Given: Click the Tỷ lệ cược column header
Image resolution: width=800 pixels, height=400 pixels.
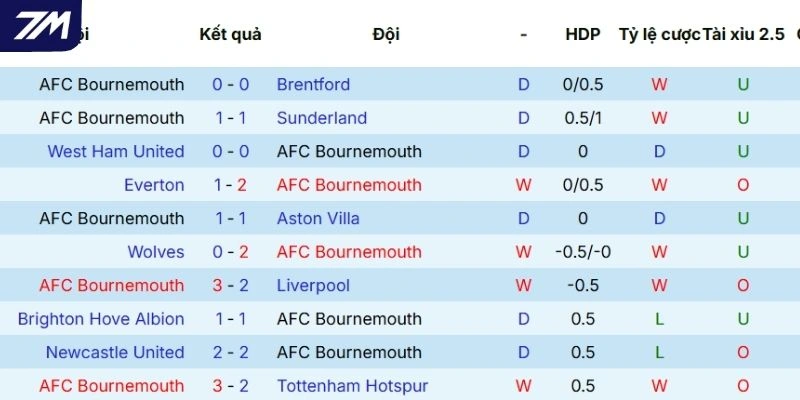Looking at the screenshot, I should [x=659, y=34].
